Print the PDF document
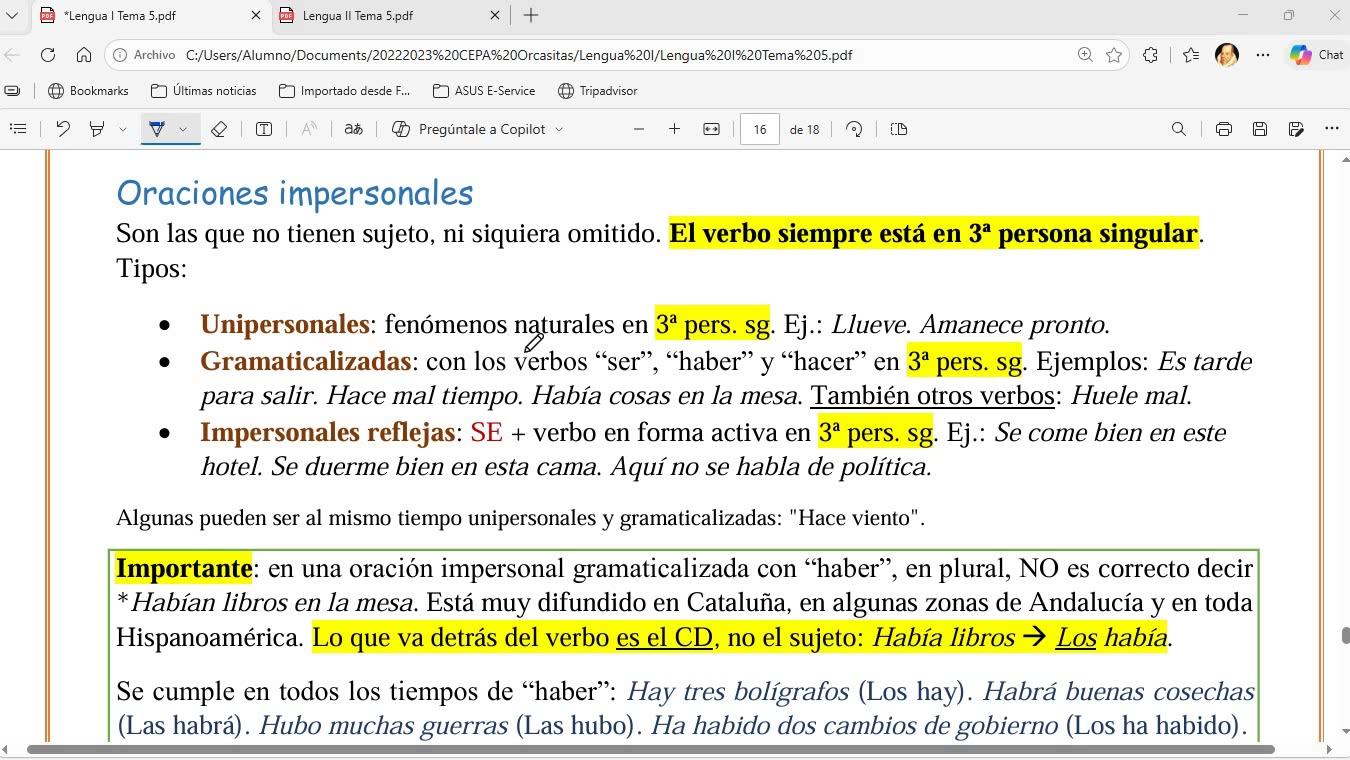1350x760 pixels. 1223,129
